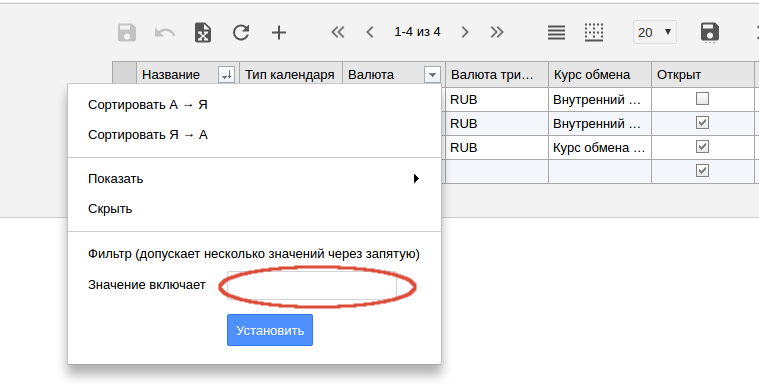Go to first page double-left arrows
This screenshot has width=759, height=391.
coord(337,32)
